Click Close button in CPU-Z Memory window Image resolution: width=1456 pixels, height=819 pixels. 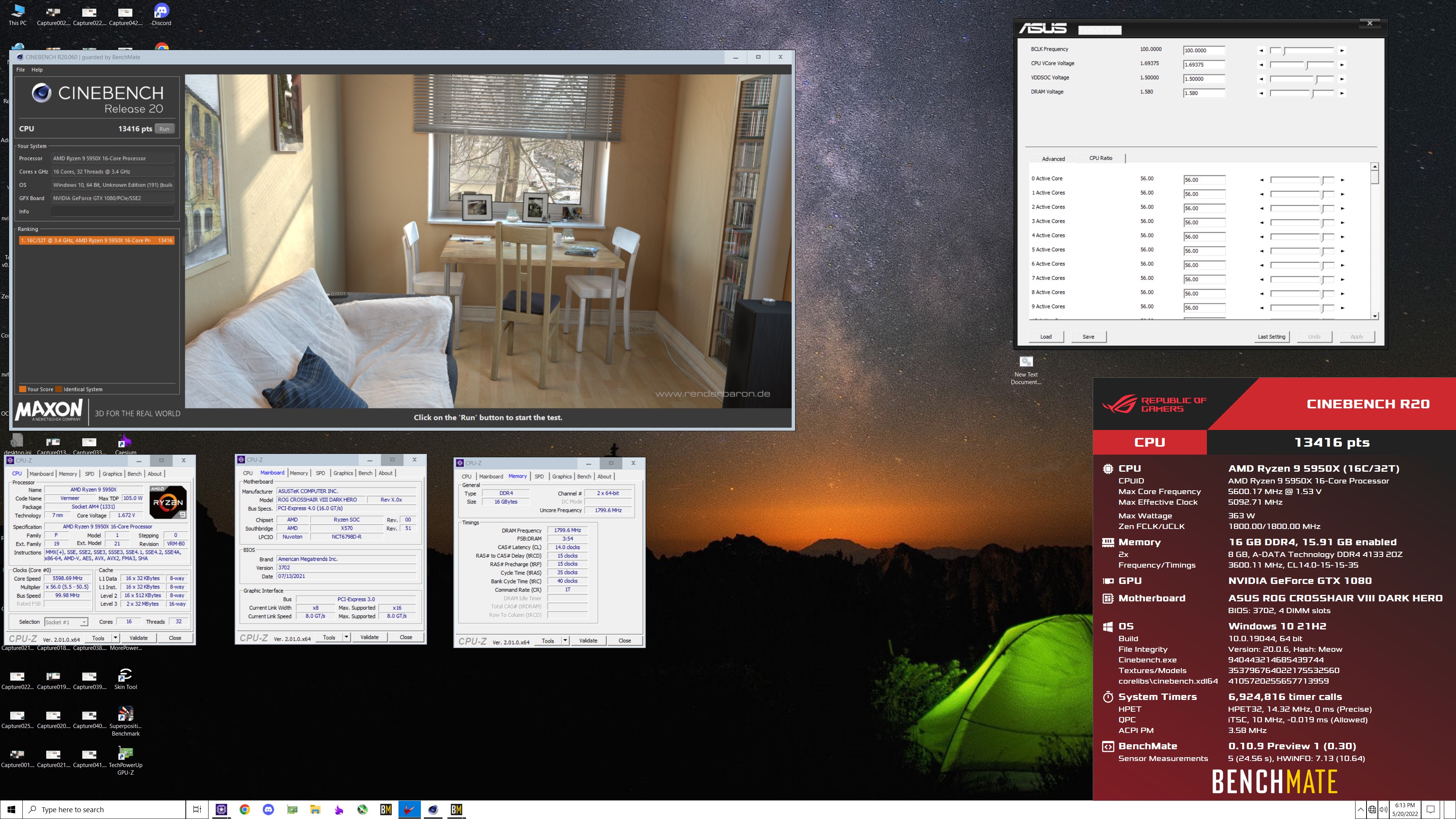pyautogui.click(x=624, y=640)
